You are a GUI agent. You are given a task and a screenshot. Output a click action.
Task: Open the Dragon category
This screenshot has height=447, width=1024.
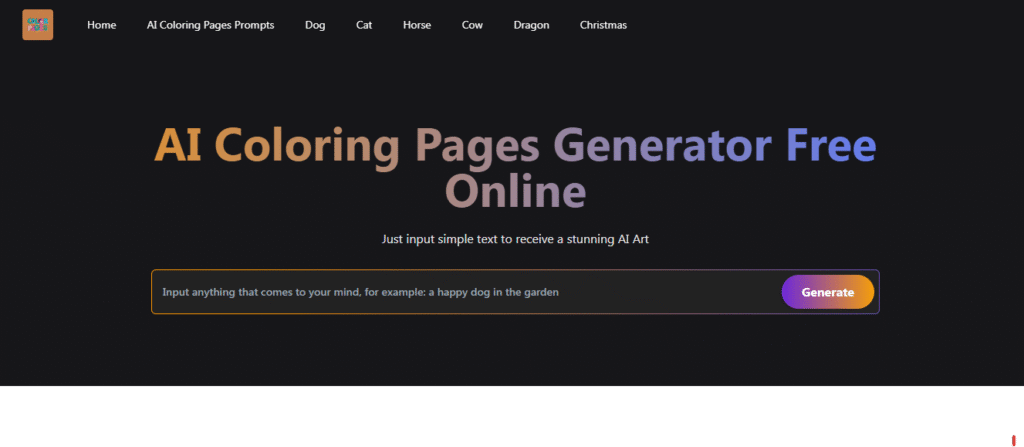[x=531, y=25]
